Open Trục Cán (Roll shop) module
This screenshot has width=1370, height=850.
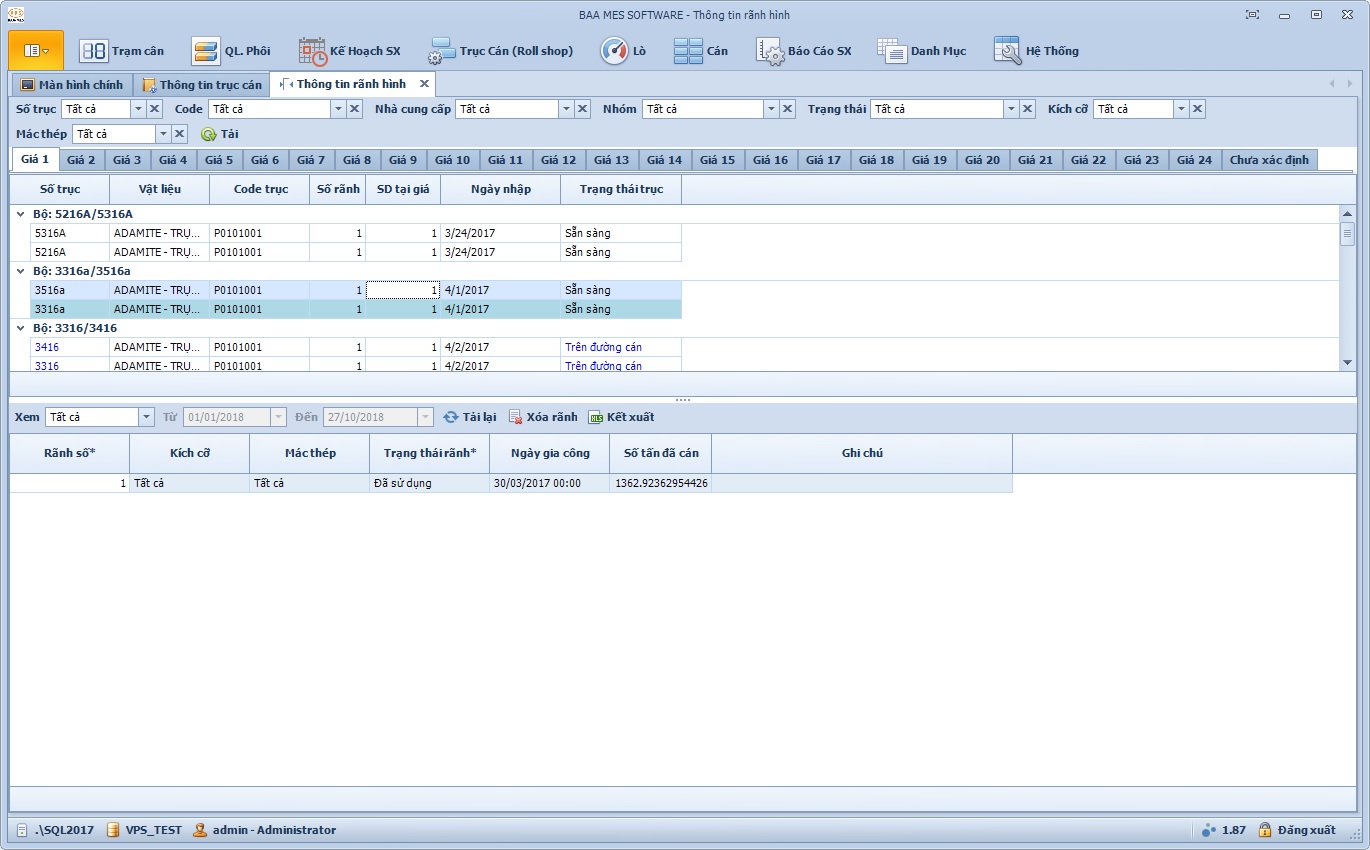(501, 51)
